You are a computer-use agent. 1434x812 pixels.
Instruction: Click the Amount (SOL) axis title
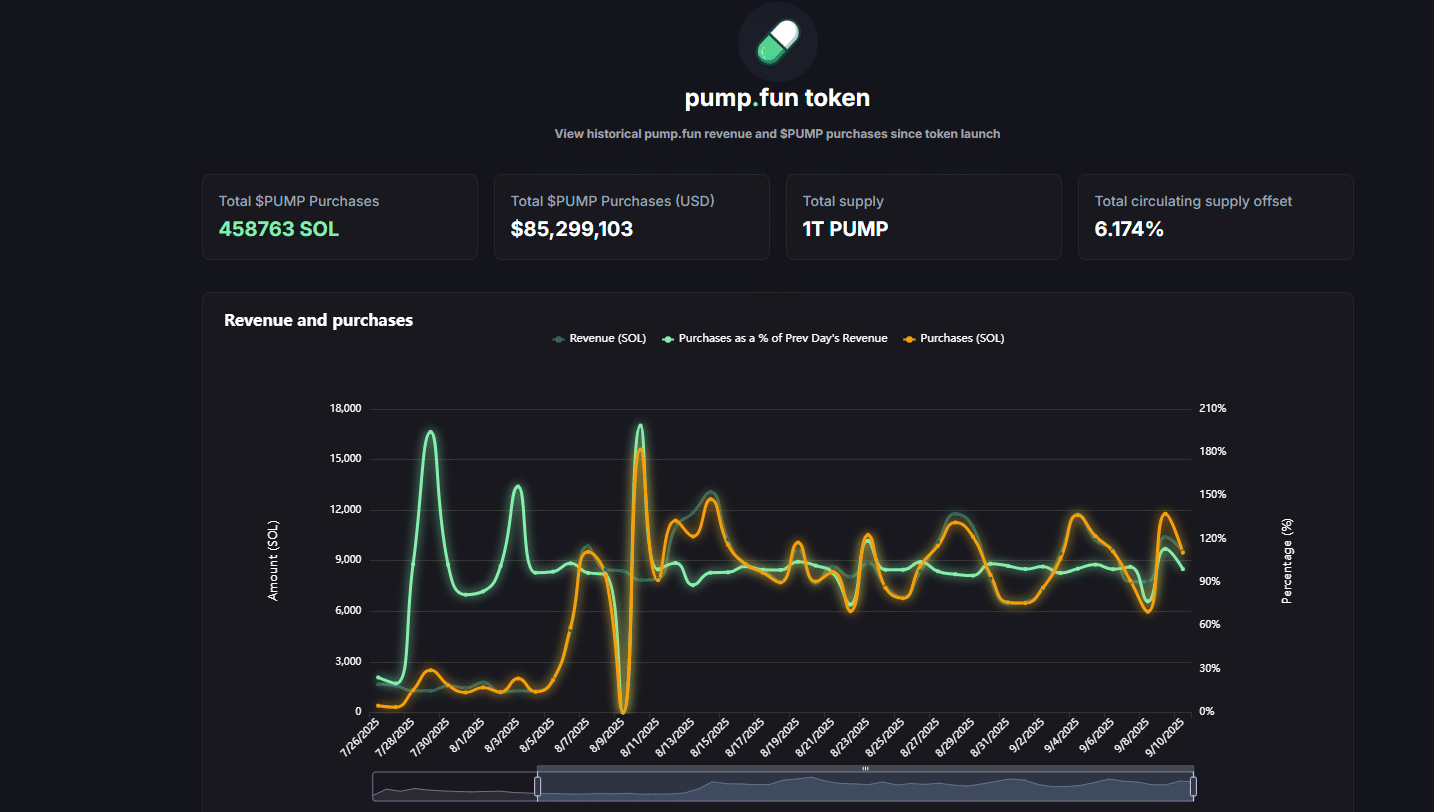coord(273,560)
